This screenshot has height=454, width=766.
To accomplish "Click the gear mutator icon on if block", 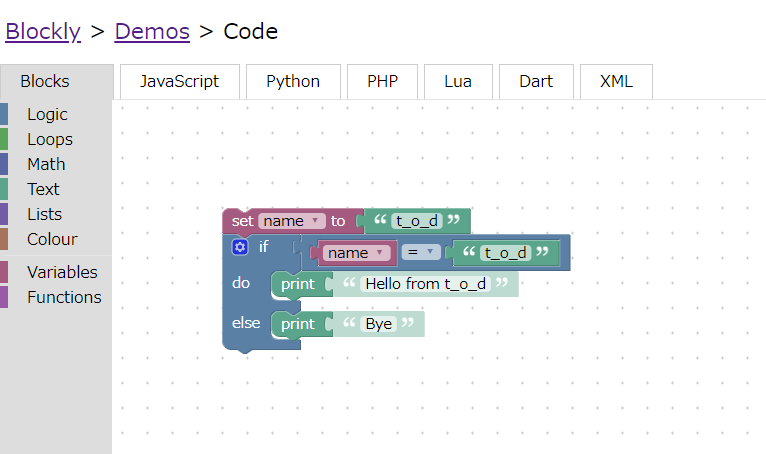I will pos(239,247).
